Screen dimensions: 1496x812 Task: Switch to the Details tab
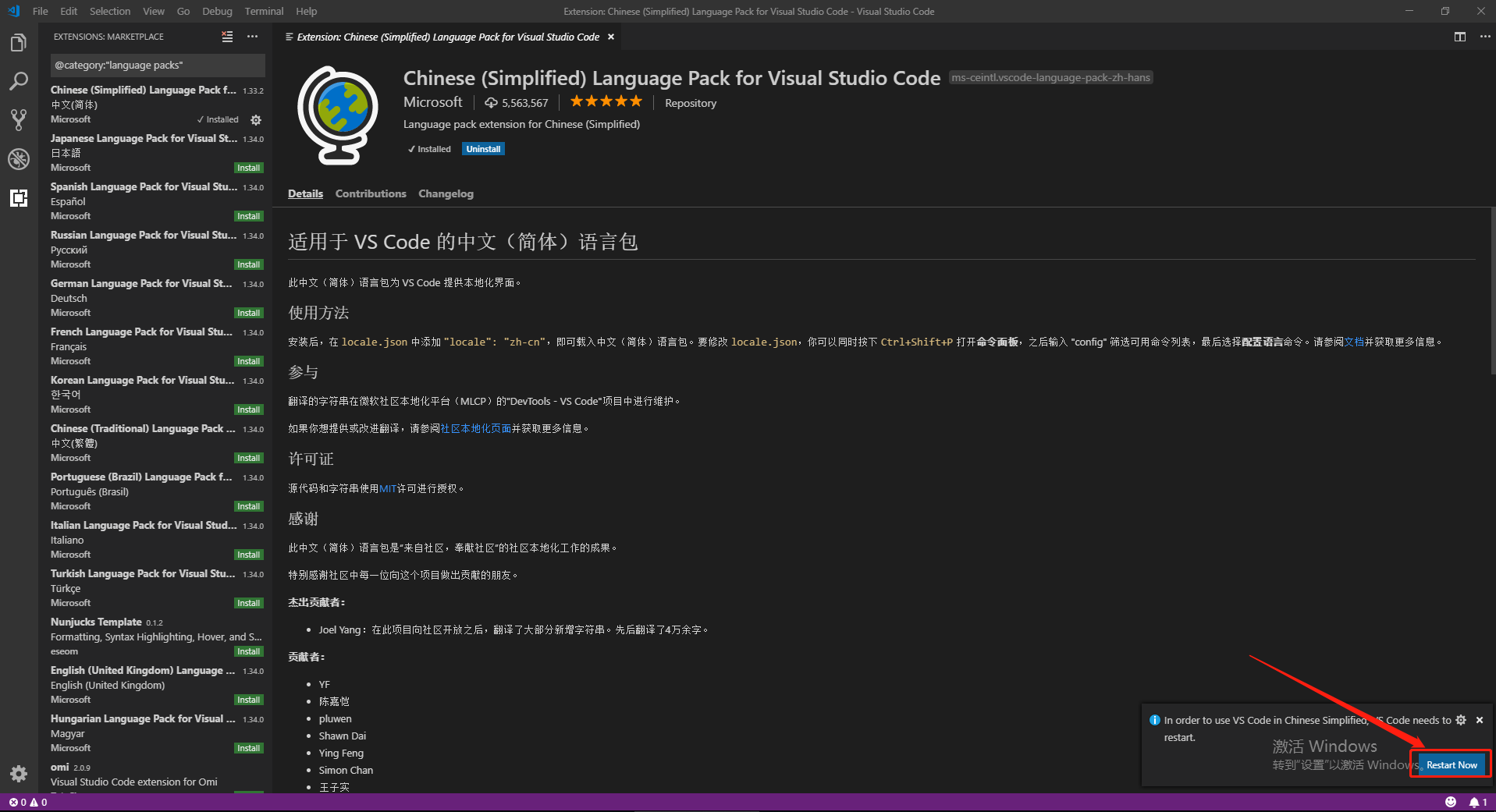pyautogui.click(x=305, y=193)
